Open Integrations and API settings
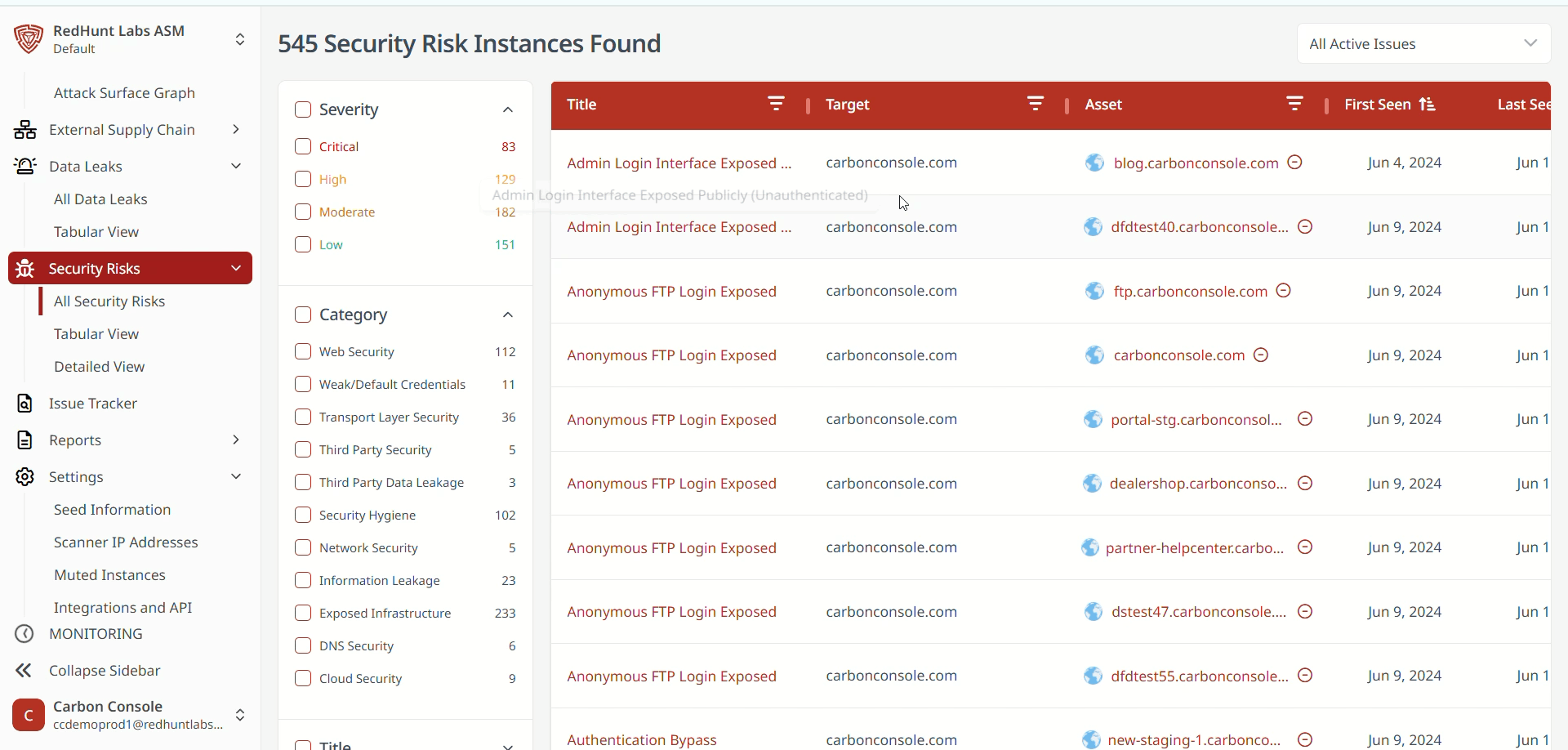 tap(122, 608)
